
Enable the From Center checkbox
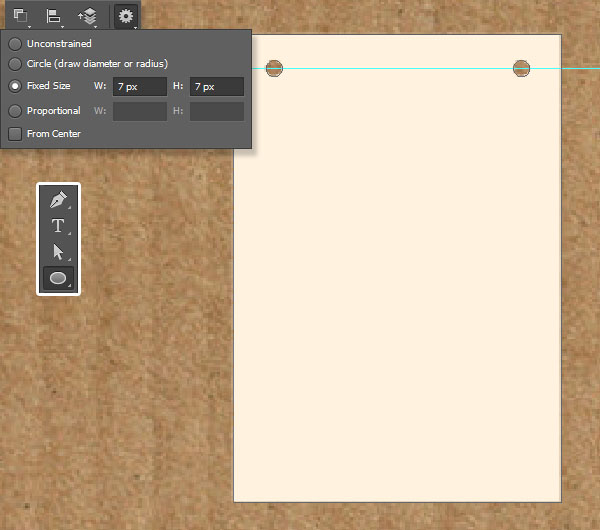pyautogui.click(x=15, y=133)
